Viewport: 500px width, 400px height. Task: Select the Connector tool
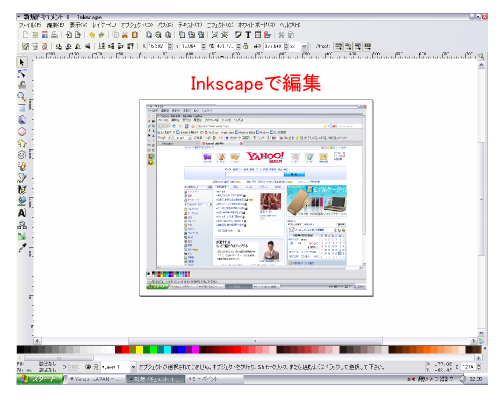click(x=22, y=224)
